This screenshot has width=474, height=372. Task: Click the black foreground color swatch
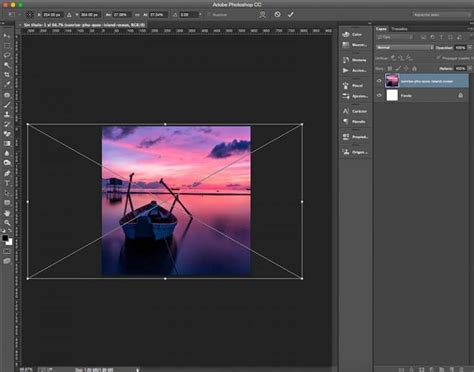(x=5, y=238)
